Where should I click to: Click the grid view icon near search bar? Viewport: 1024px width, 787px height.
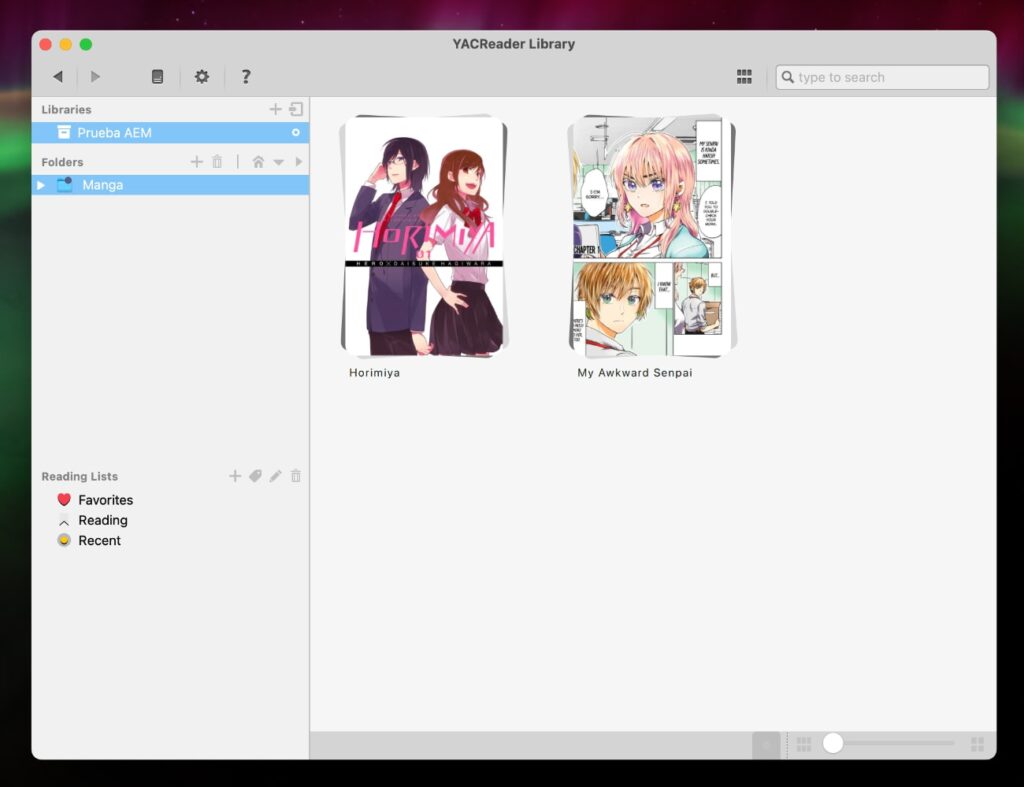point(744,76)
